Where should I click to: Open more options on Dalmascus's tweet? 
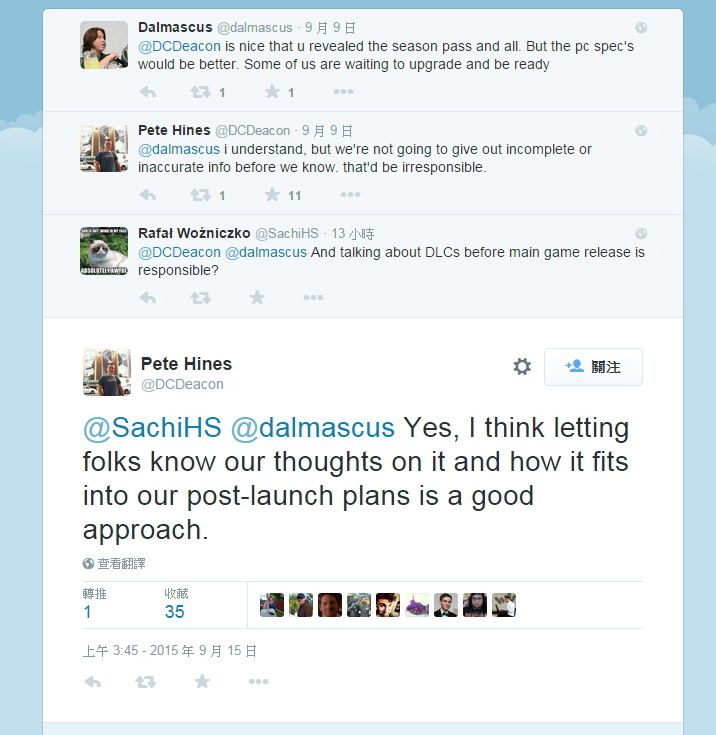tap(343, 92)
